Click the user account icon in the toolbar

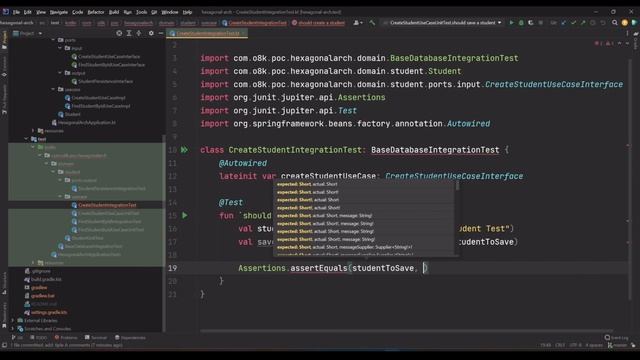pos(358,23)
